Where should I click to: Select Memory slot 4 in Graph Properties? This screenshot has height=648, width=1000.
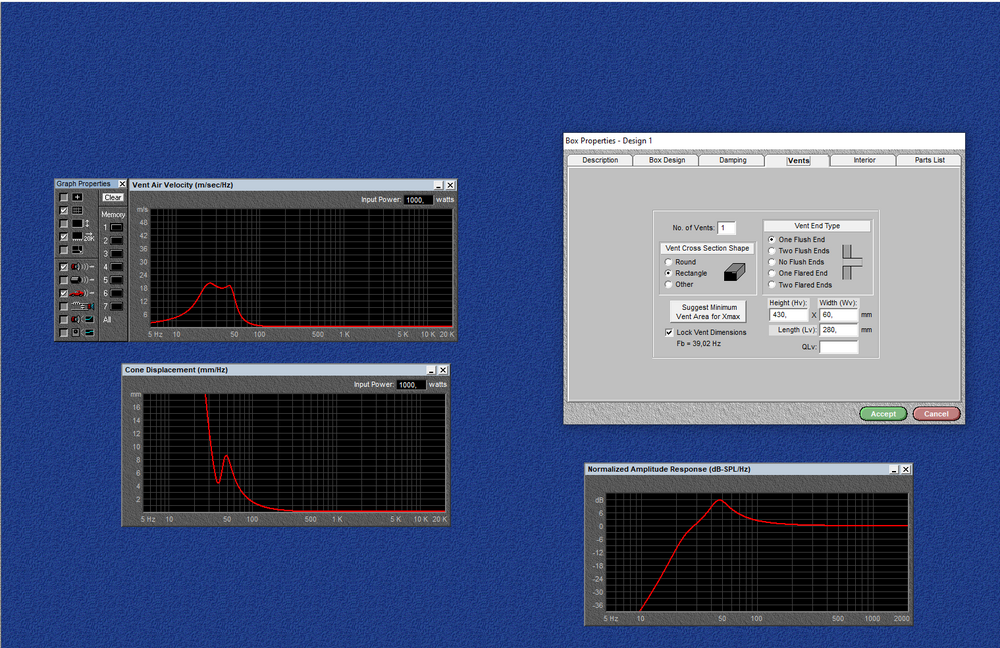pyautogui.click(x=116, y=267)
